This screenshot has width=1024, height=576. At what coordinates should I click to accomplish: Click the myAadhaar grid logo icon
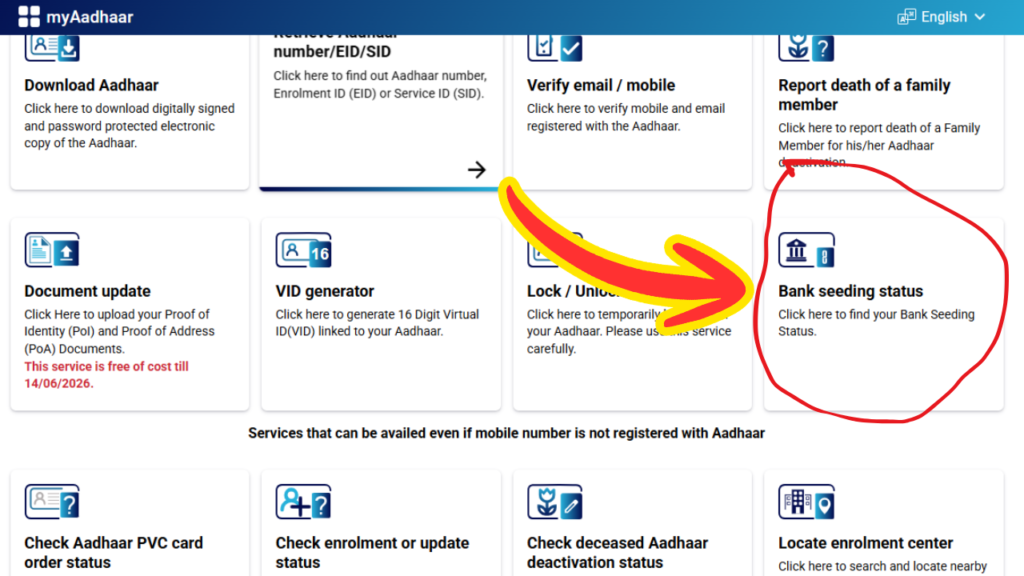pos(29,16)
